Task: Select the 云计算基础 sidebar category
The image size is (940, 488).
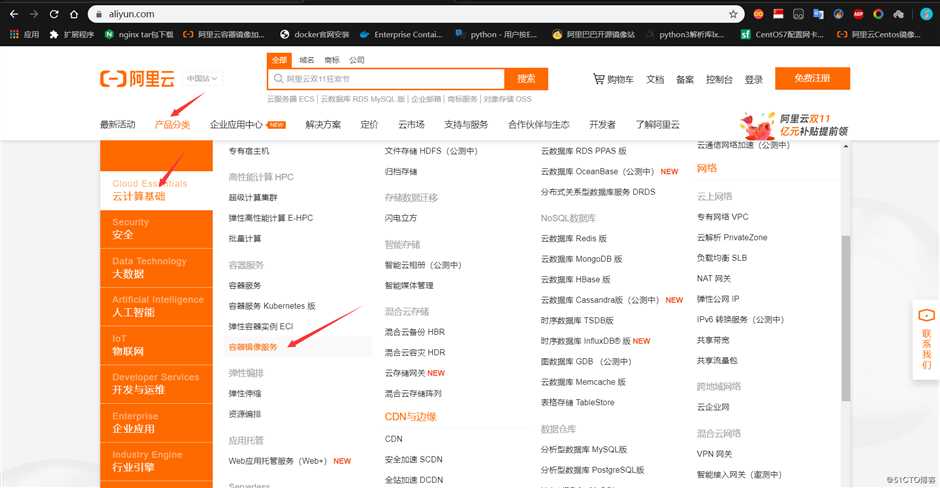Action: (x=156, y=190)
